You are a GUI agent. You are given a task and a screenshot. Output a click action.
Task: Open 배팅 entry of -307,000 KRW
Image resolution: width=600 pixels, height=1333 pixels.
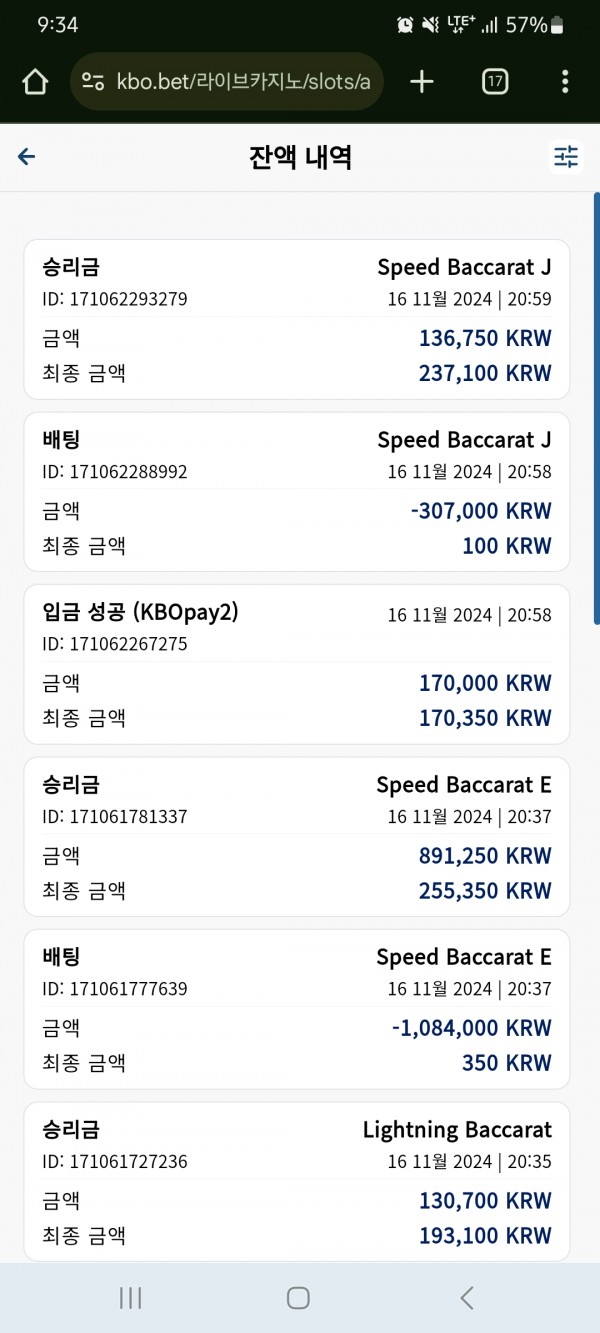coord(297,492)
